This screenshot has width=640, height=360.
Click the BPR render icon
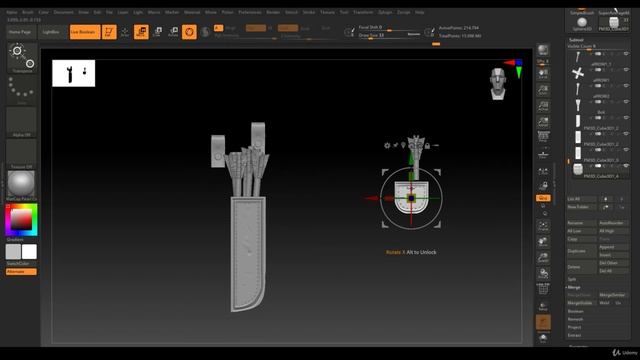click(543, 51)
